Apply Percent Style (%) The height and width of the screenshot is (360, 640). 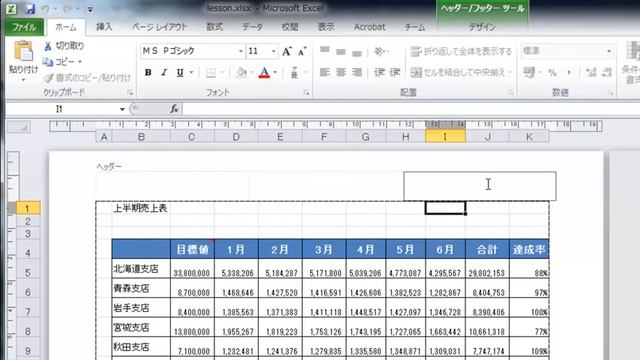point(552,73)
